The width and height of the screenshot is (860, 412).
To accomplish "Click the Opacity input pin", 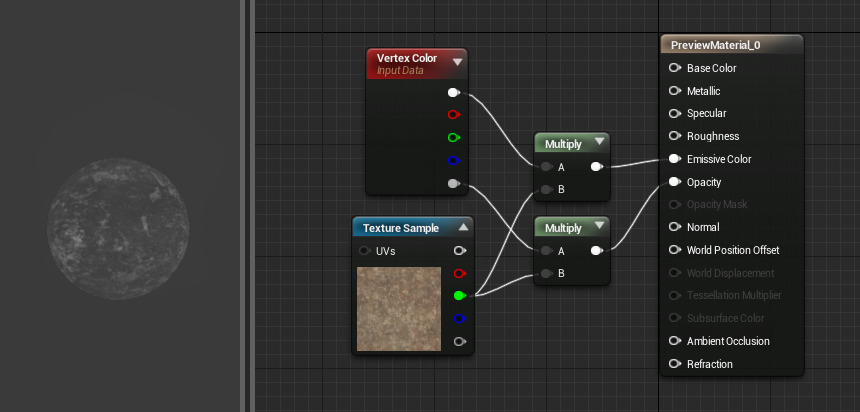I will pos(674,182).
